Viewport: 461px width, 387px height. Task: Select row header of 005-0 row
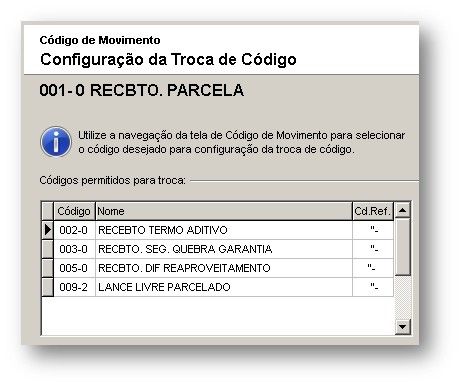coord(48,268)
